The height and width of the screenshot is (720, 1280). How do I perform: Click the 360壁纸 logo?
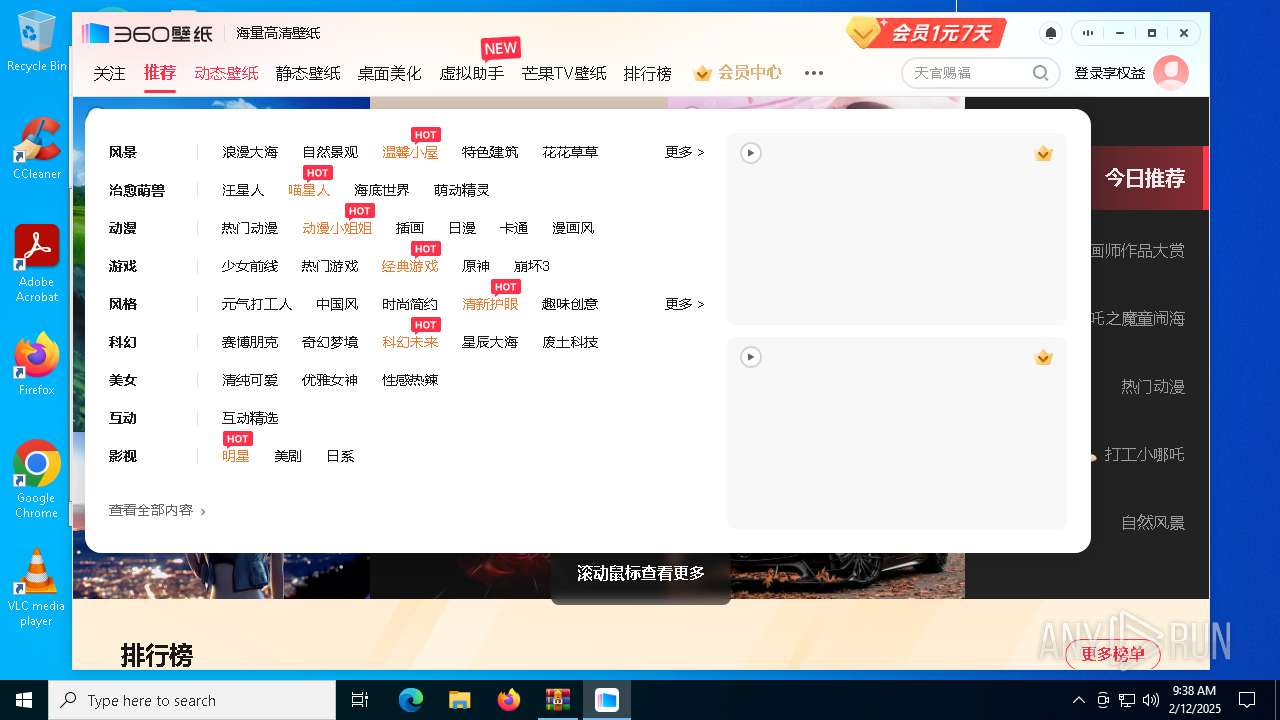pyautogui.click(x=147, y=33)
